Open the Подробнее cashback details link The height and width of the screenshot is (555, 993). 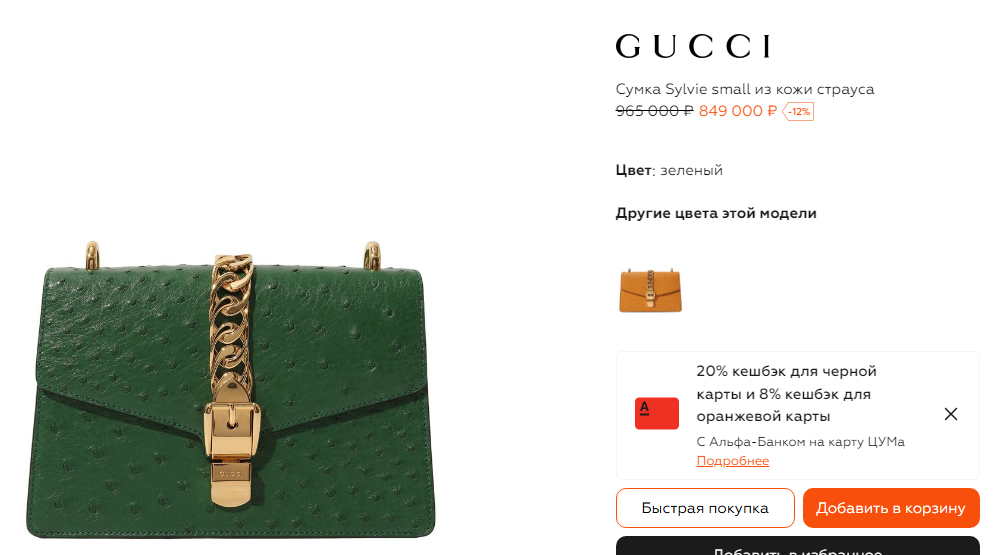(x=733, y=461)
